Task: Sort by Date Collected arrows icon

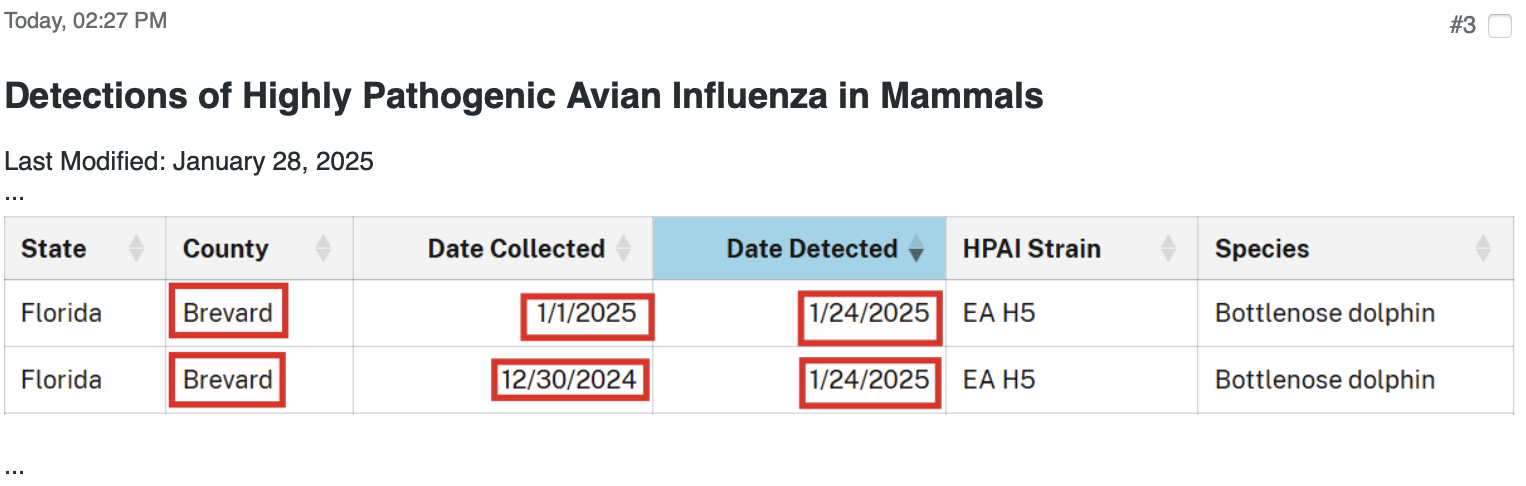Action: tap(623, 248)
